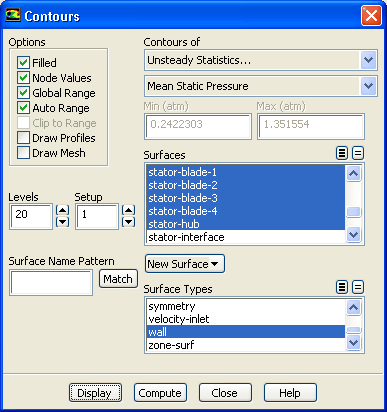Select stator-blade-1 in Surfaces list

[246, 172]
